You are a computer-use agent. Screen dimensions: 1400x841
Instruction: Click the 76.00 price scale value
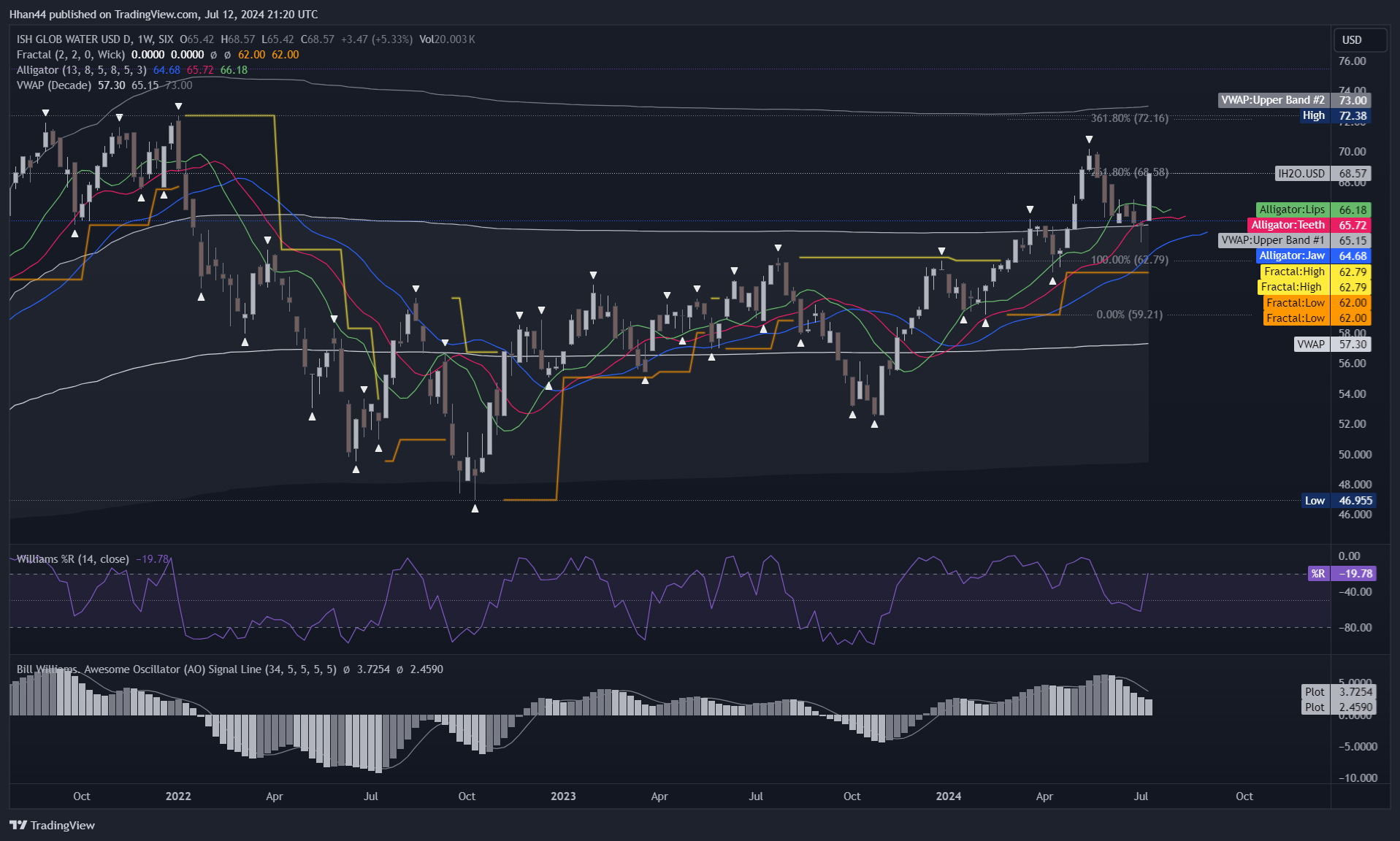[1352, 61]
